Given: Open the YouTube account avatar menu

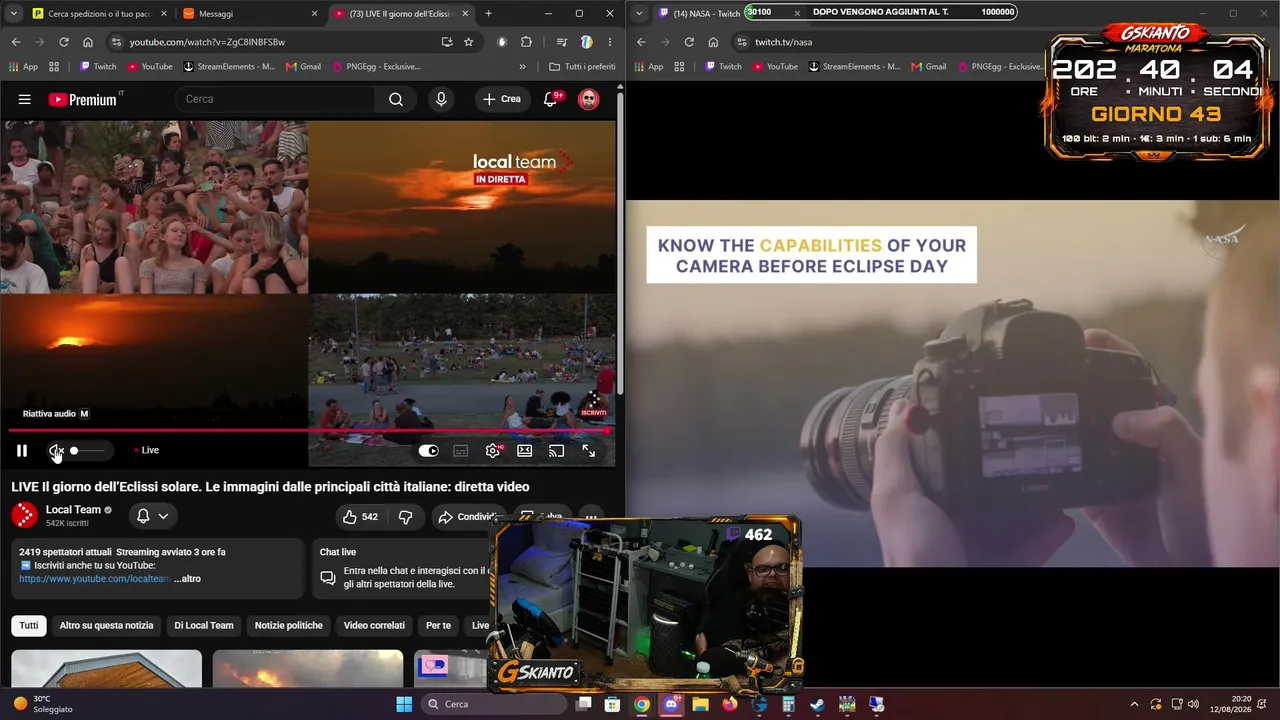Looking at the screenshot, I should [589, 99].
